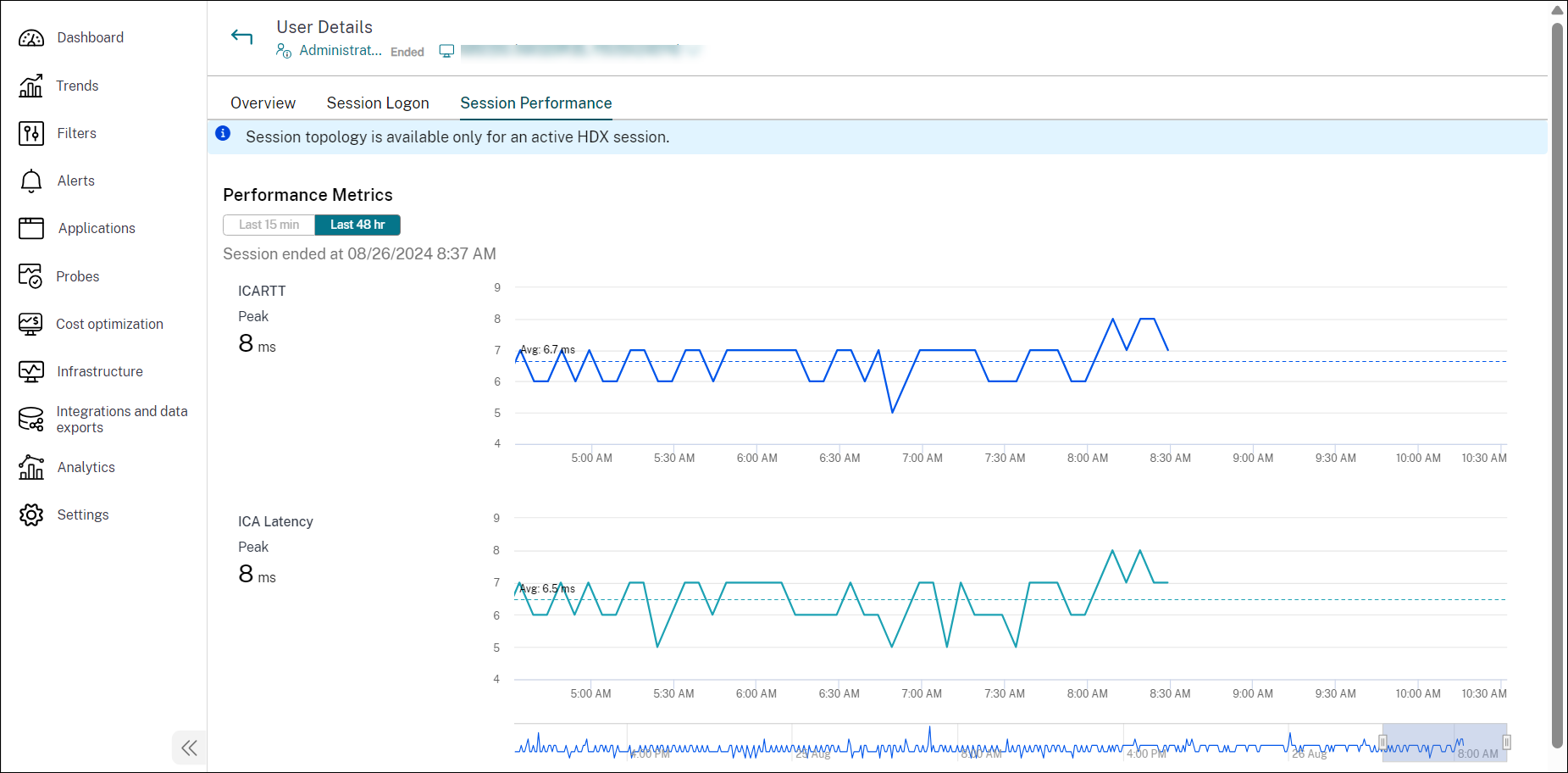Image resolution: width=1568 pixels, height=773 pixels.
Task: Open the Settings gear
Action: pos(31,514)
